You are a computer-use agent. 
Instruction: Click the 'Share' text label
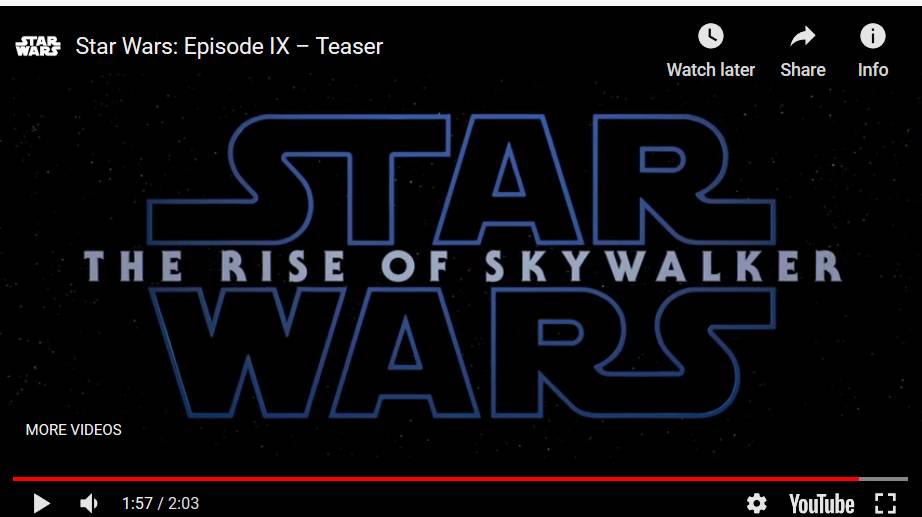pos(803,70)
